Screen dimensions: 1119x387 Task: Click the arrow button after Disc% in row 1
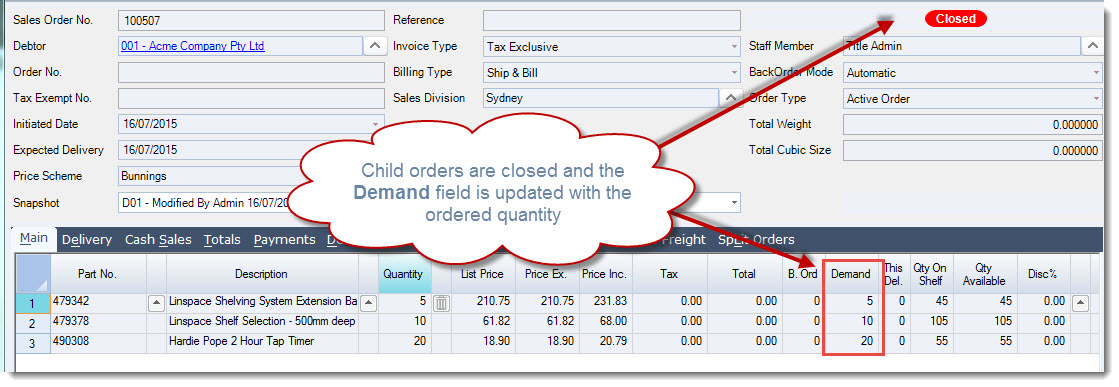click(1080, 303)
